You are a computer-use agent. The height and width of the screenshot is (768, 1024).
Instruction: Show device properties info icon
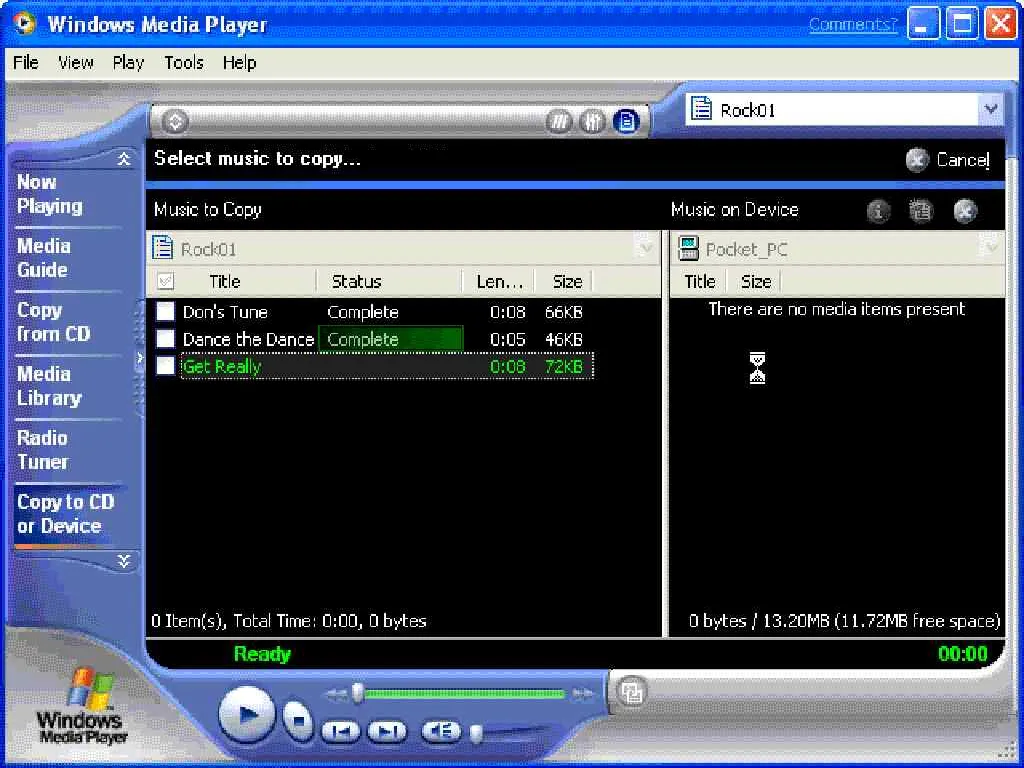point(878,211)
